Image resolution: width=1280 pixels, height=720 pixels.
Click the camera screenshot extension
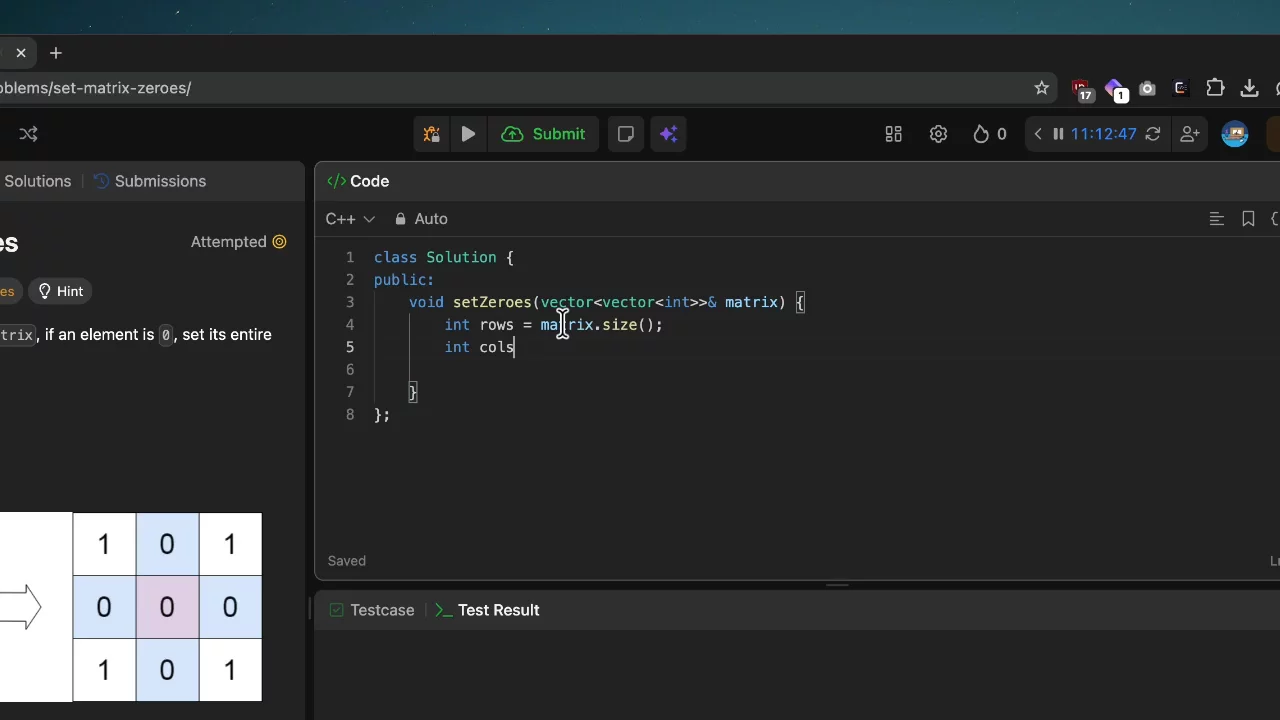tap(1148, 88)
